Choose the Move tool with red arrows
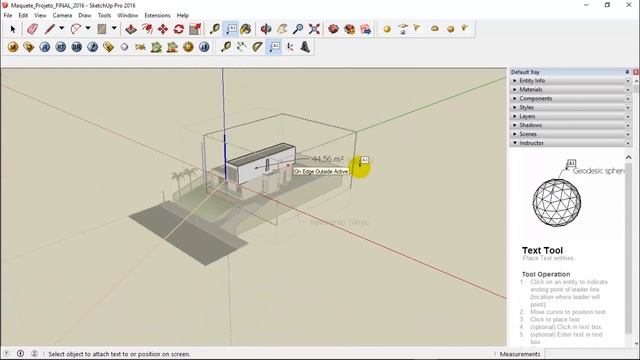This screenshot has height=360, width=640. pyautogui.click(x=163, y=29)
